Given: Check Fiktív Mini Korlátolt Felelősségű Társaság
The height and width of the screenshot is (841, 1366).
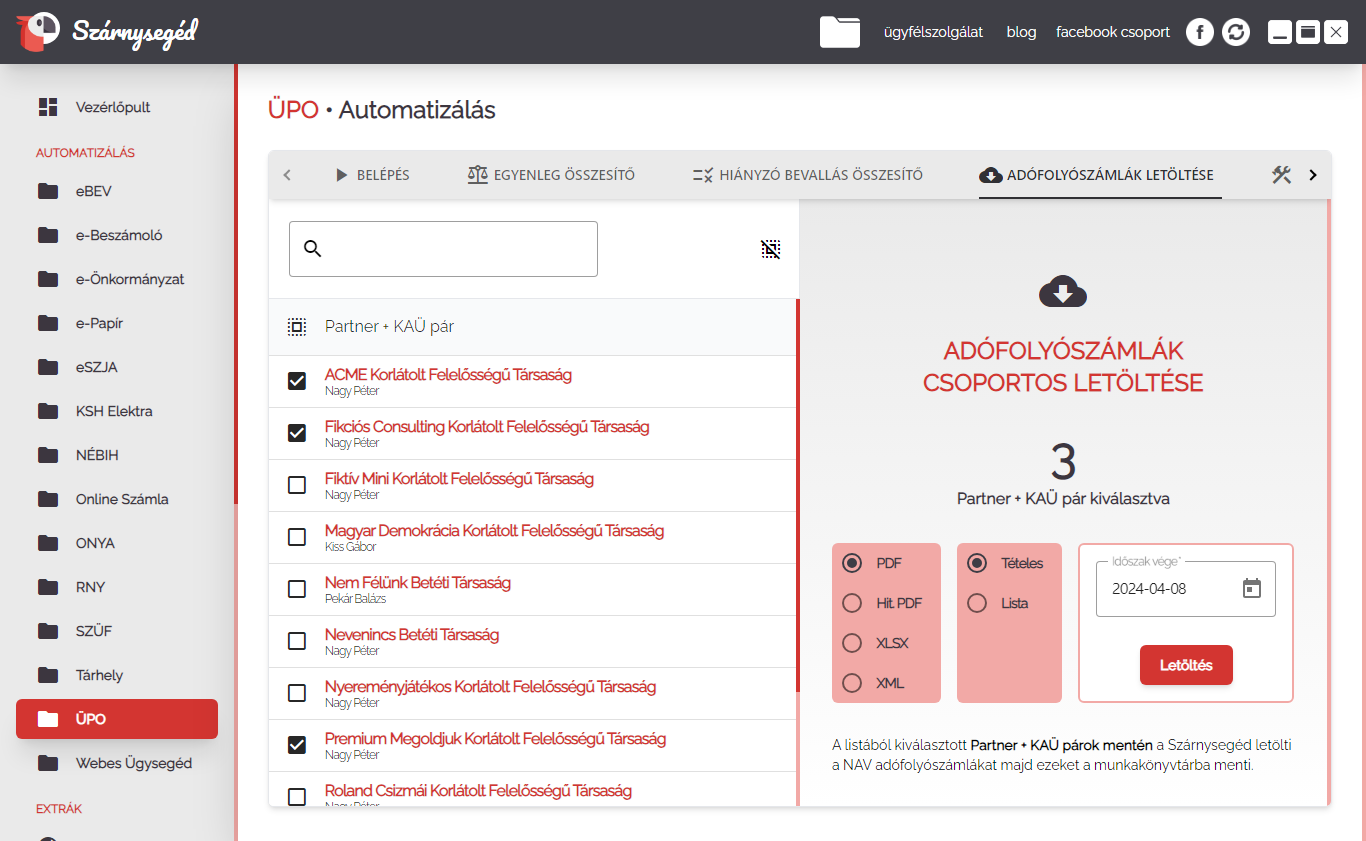Looking at the screenshot, I should pos(297,485).
